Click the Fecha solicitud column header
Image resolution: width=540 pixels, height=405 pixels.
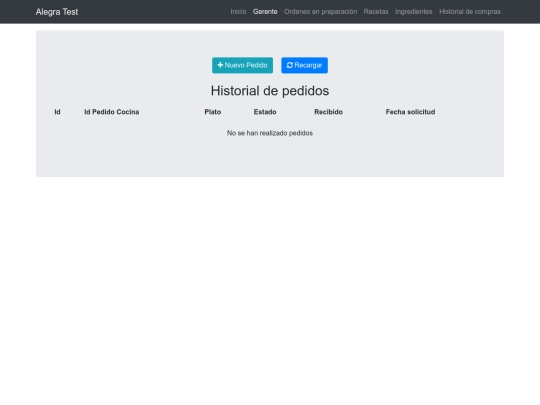[410, 112]
